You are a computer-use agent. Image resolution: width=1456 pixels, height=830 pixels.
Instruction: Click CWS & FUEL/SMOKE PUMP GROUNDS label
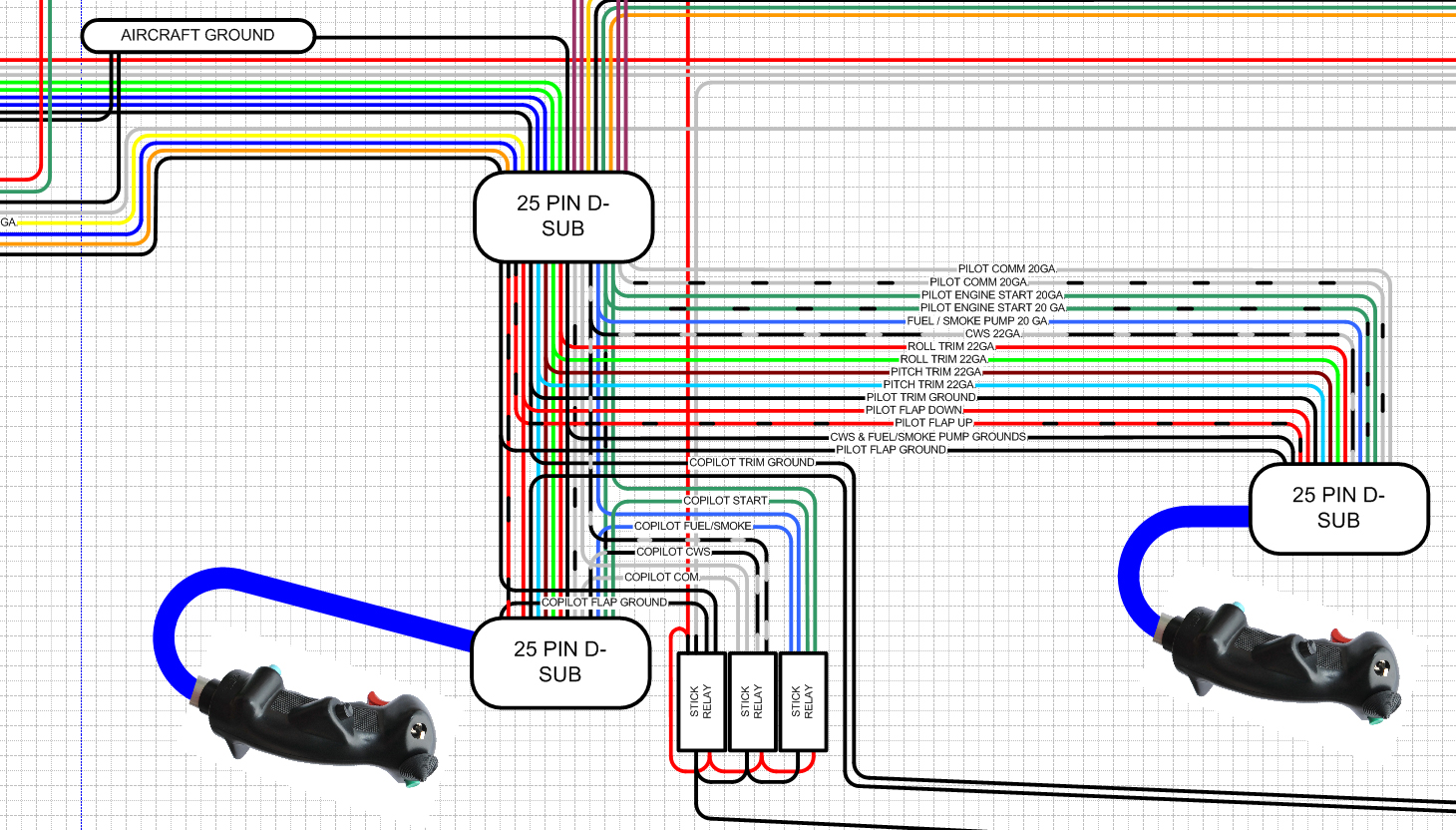[927, 437]
